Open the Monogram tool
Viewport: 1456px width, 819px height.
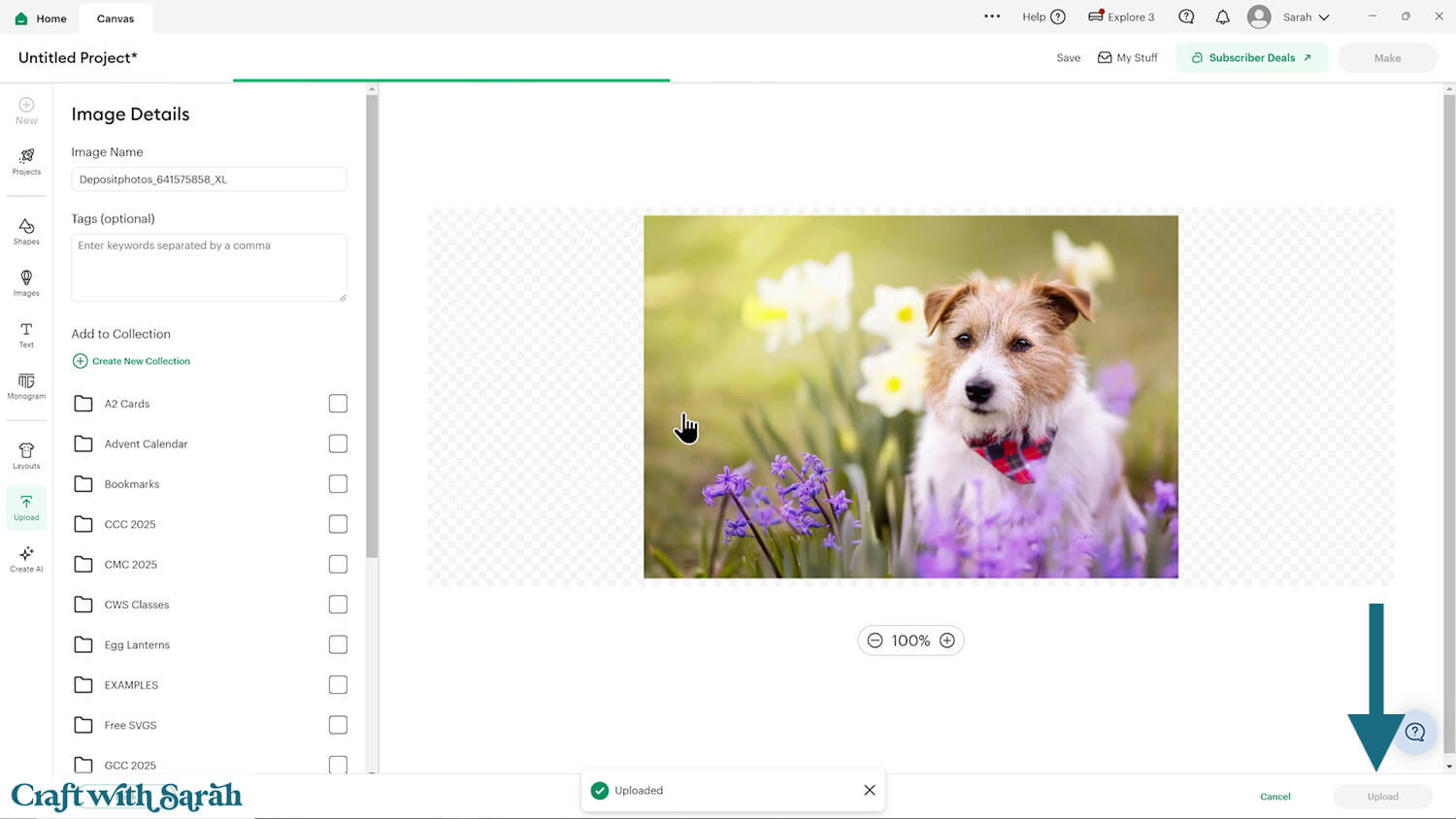click(26, 385)
